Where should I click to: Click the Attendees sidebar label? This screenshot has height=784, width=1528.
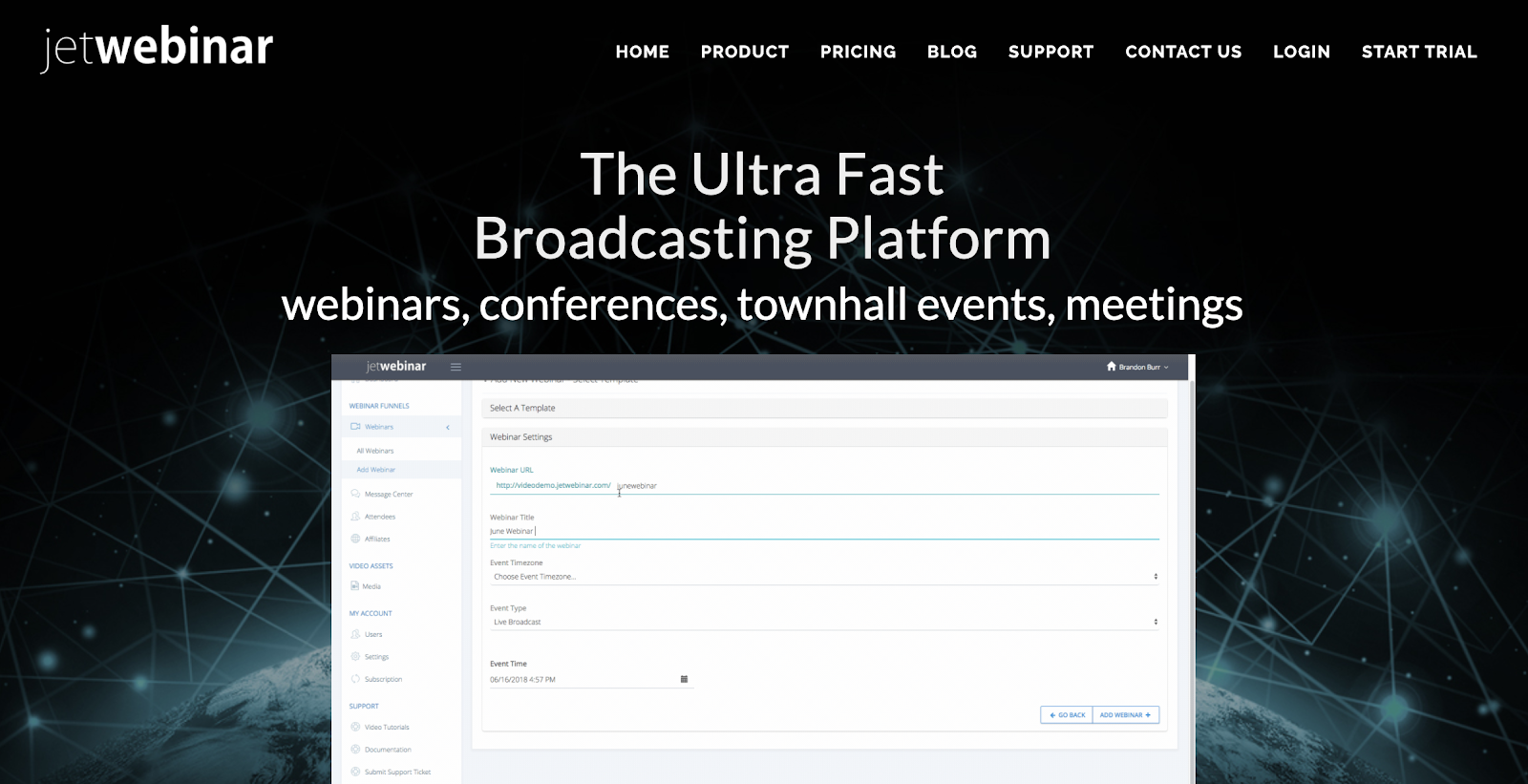(380, 517)
